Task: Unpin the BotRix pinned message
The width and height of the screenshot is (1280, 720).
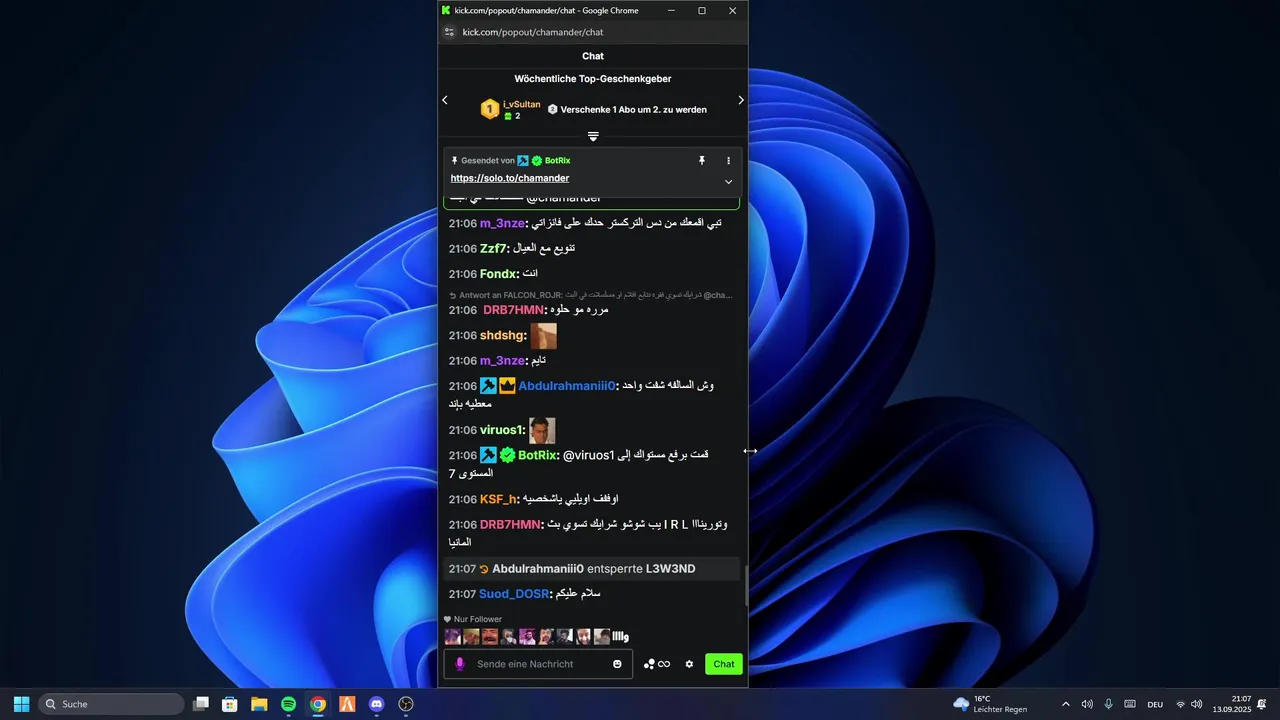Action: coord(702,160)
